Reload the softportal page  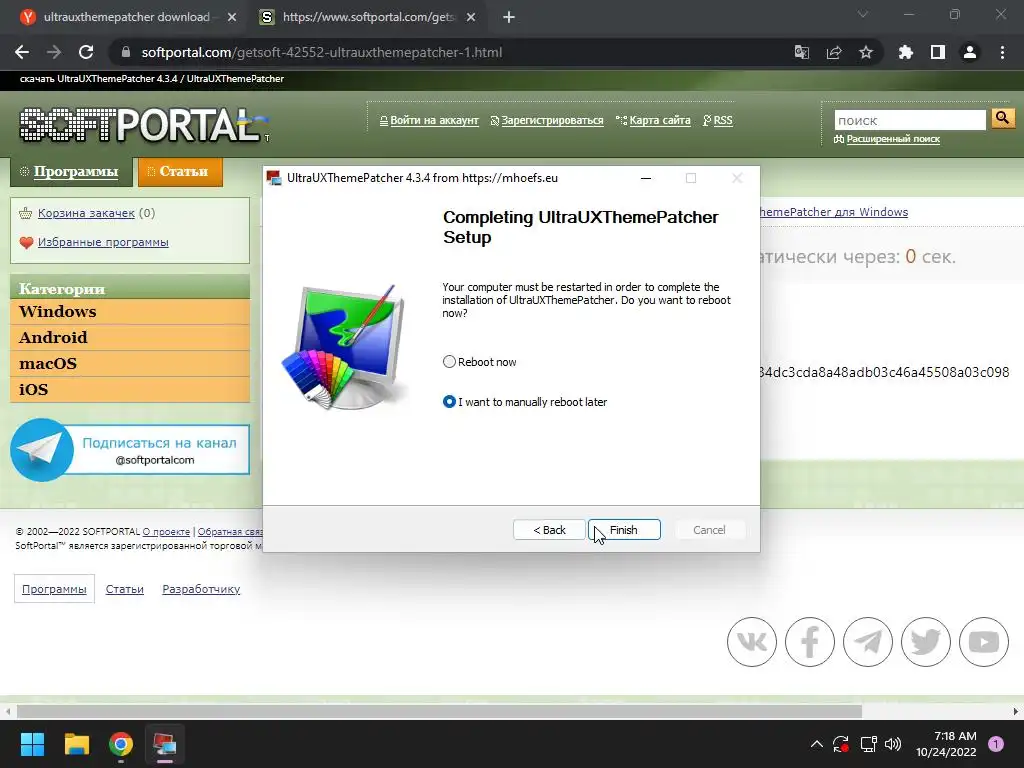click(x=86, y=52)
